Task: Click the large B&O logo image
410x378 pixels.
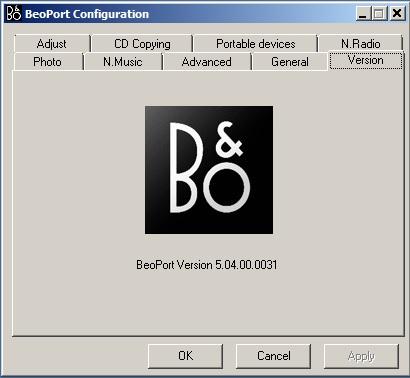Action: (x=209, y=170)
